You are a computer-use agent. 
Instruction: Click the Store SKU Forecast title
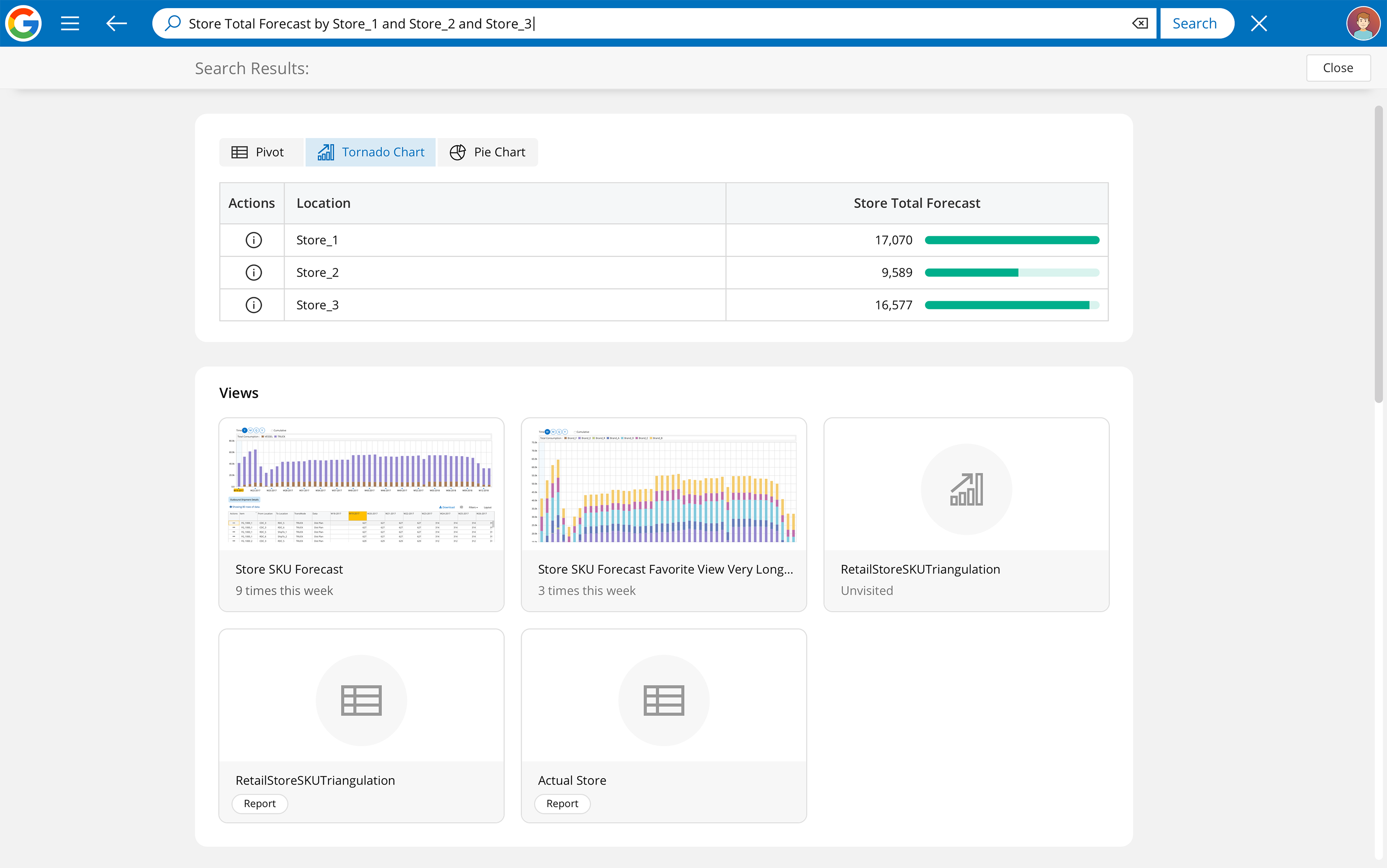point(289,569)
